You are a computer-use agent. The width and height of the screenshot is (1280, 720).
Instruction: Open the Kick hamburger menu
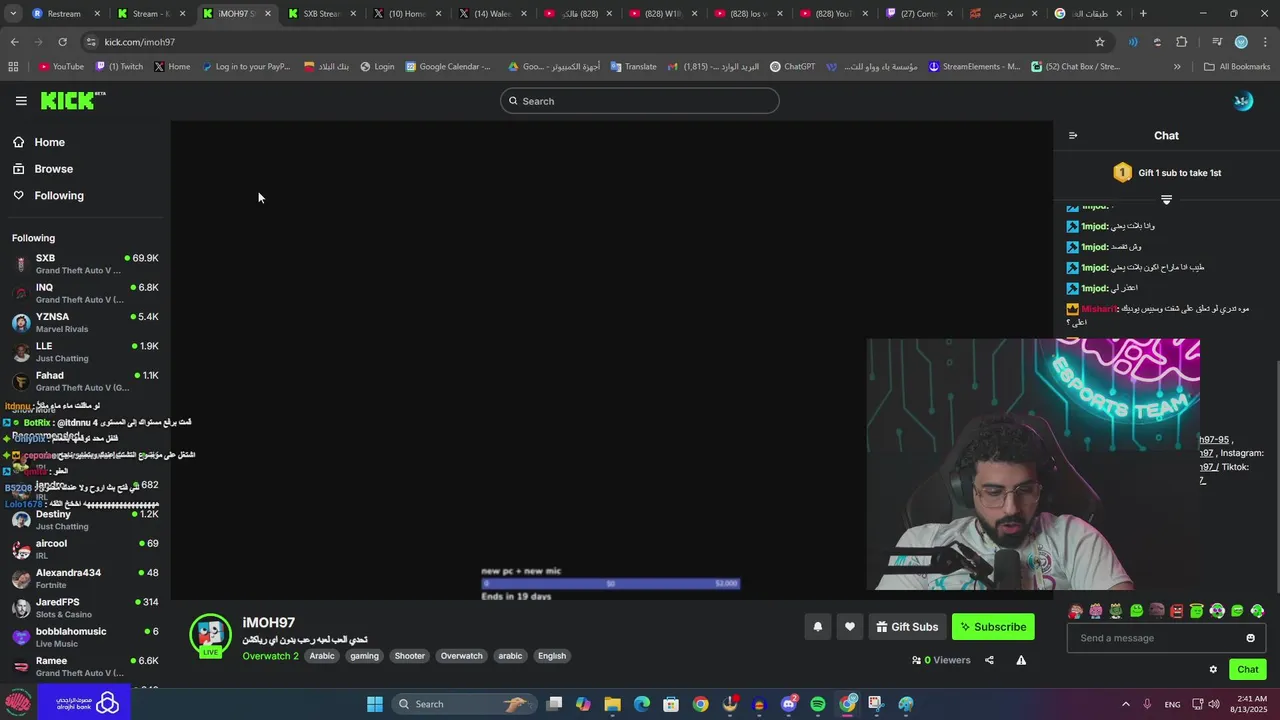(21, 101)
